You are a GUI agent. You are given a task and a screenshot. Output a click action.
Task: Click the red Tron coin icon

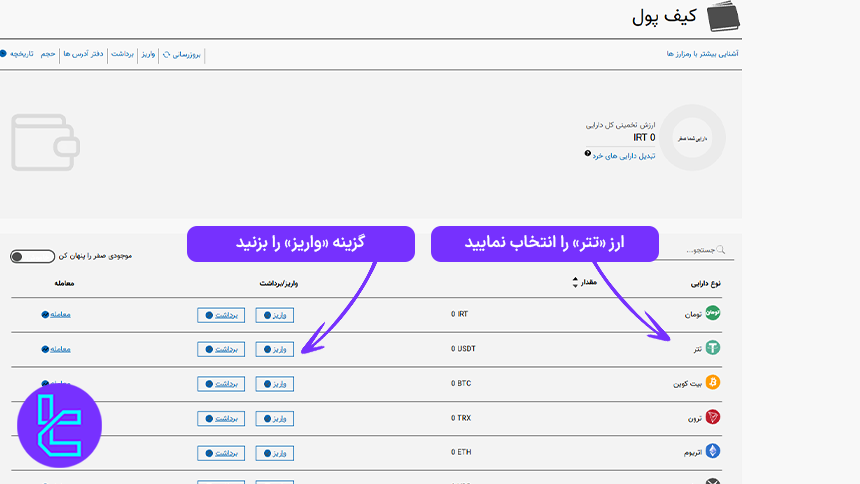[x=712, y=417]
